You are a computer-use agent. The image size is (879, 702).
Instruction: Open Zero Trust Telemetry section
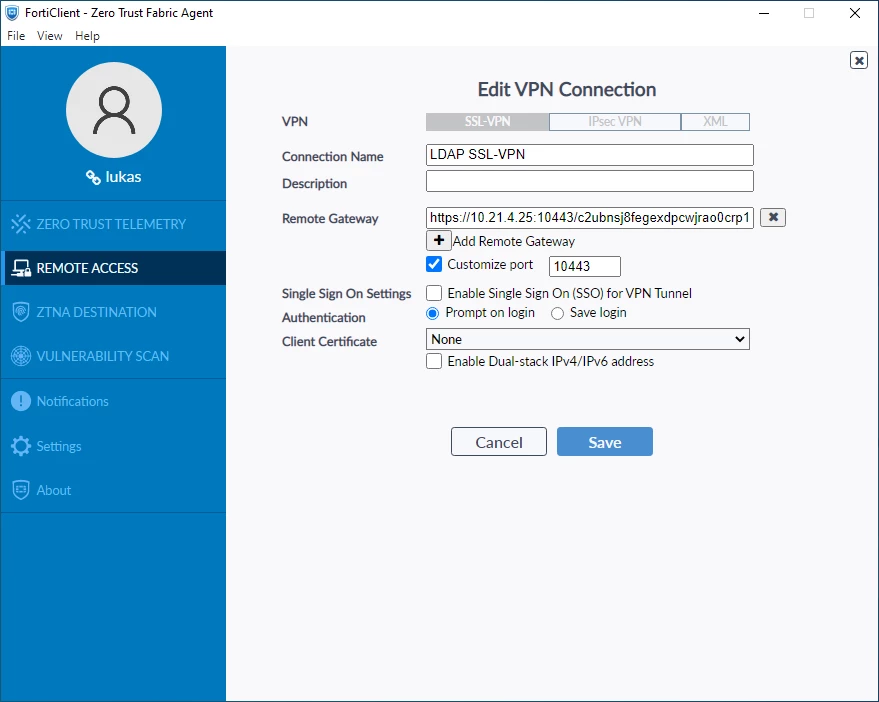click(113, 224)
